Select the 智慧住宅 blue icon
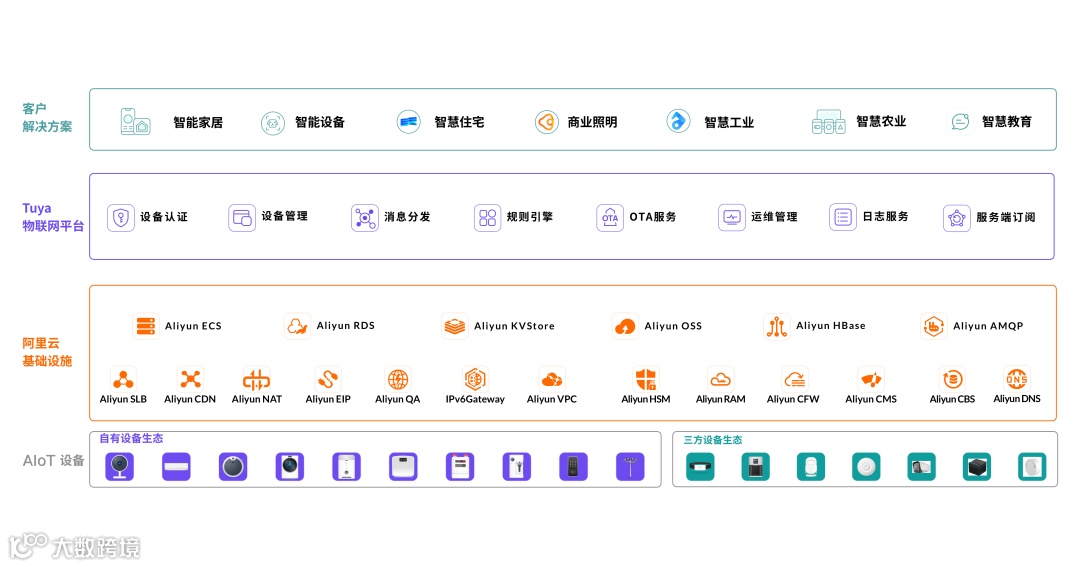The height and width of the screenshot is (567, 1080). pos(408,122)
